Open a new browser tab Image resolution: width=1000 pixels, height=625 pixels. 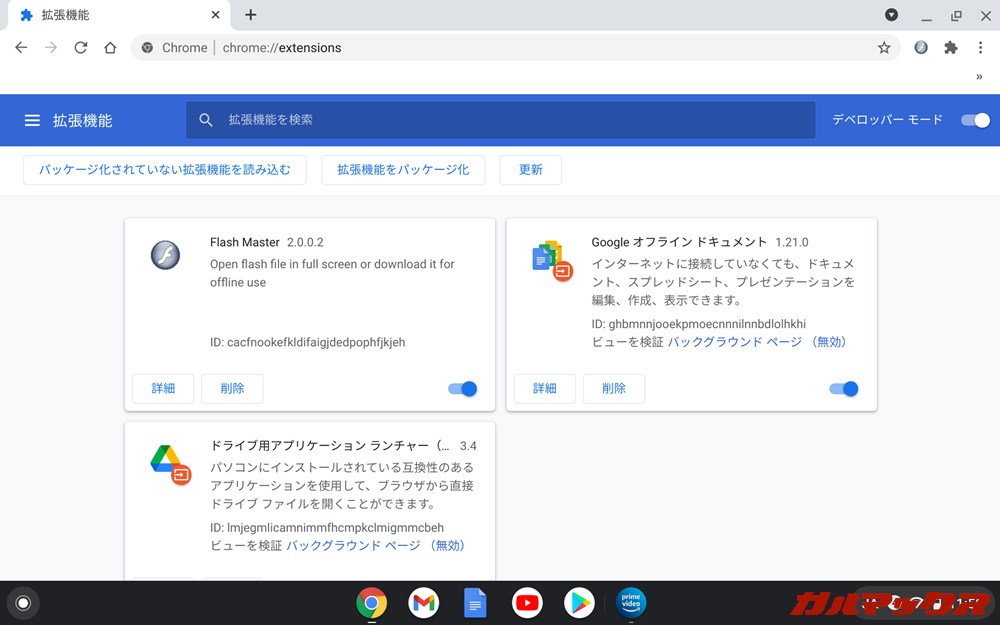click(x=250, y=15)
